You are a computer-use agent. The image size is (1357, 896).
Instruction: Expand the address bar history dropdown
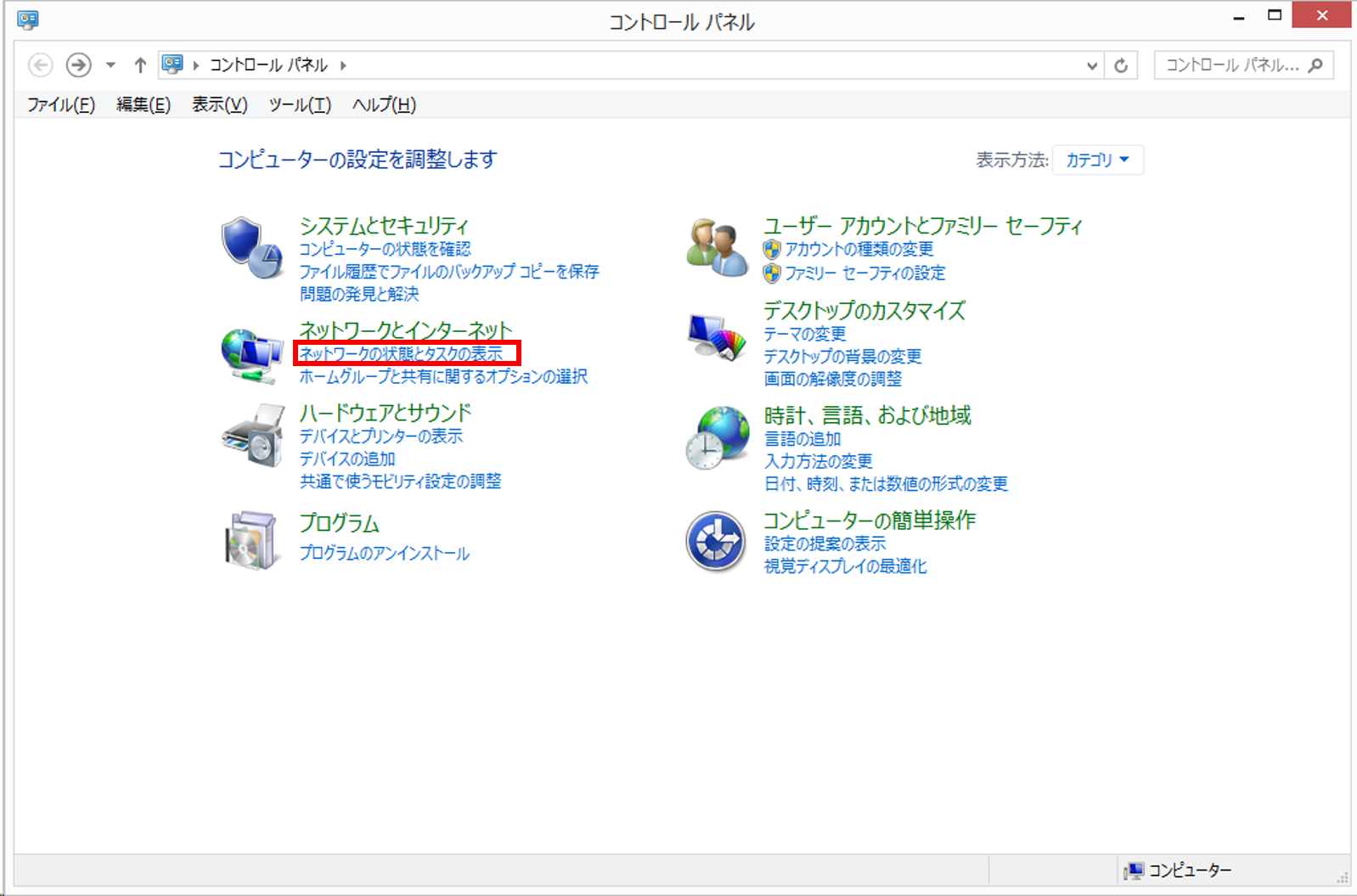tap(1092, 65)
